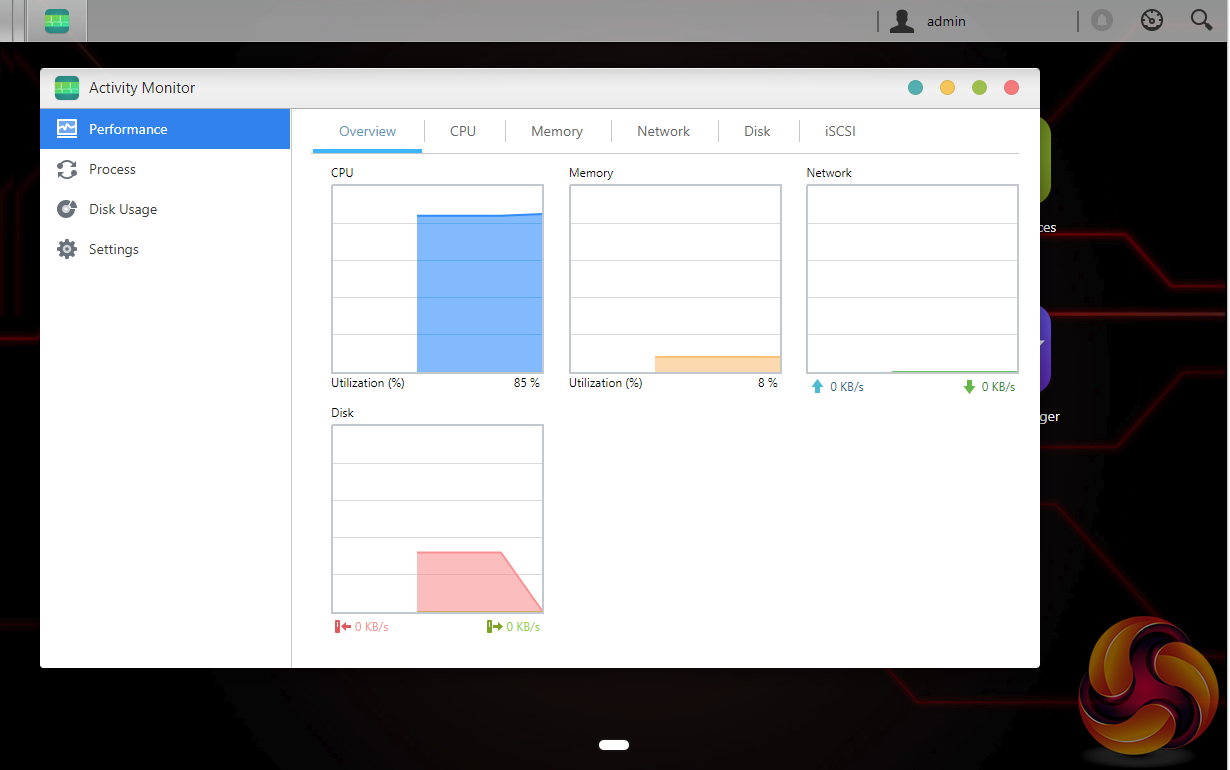
Task: Open the Process section
Action: [x=165, y=169]
